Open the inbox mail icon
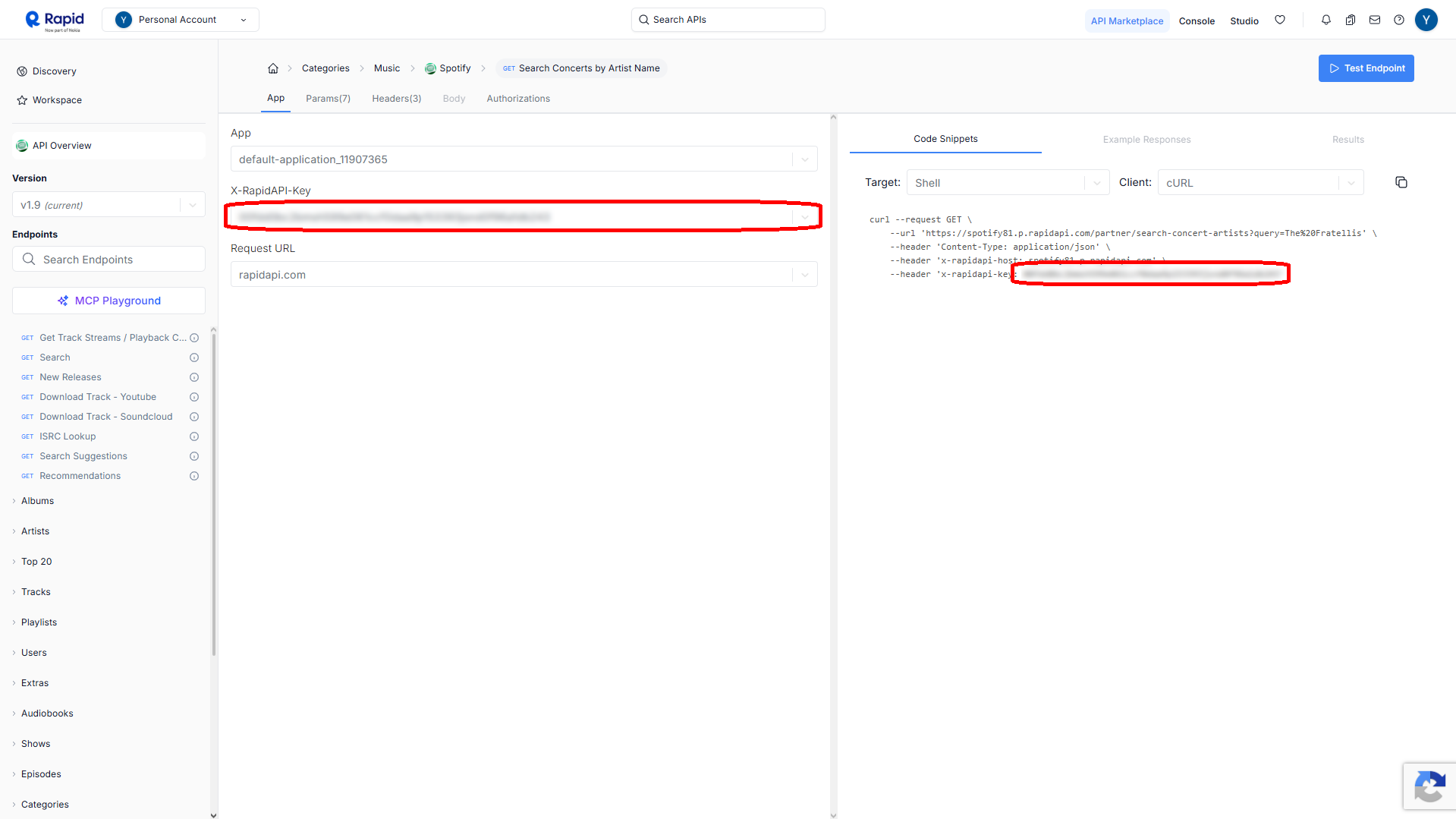The height and width of the screenshot is (819, 1456). coord(1375,20)
